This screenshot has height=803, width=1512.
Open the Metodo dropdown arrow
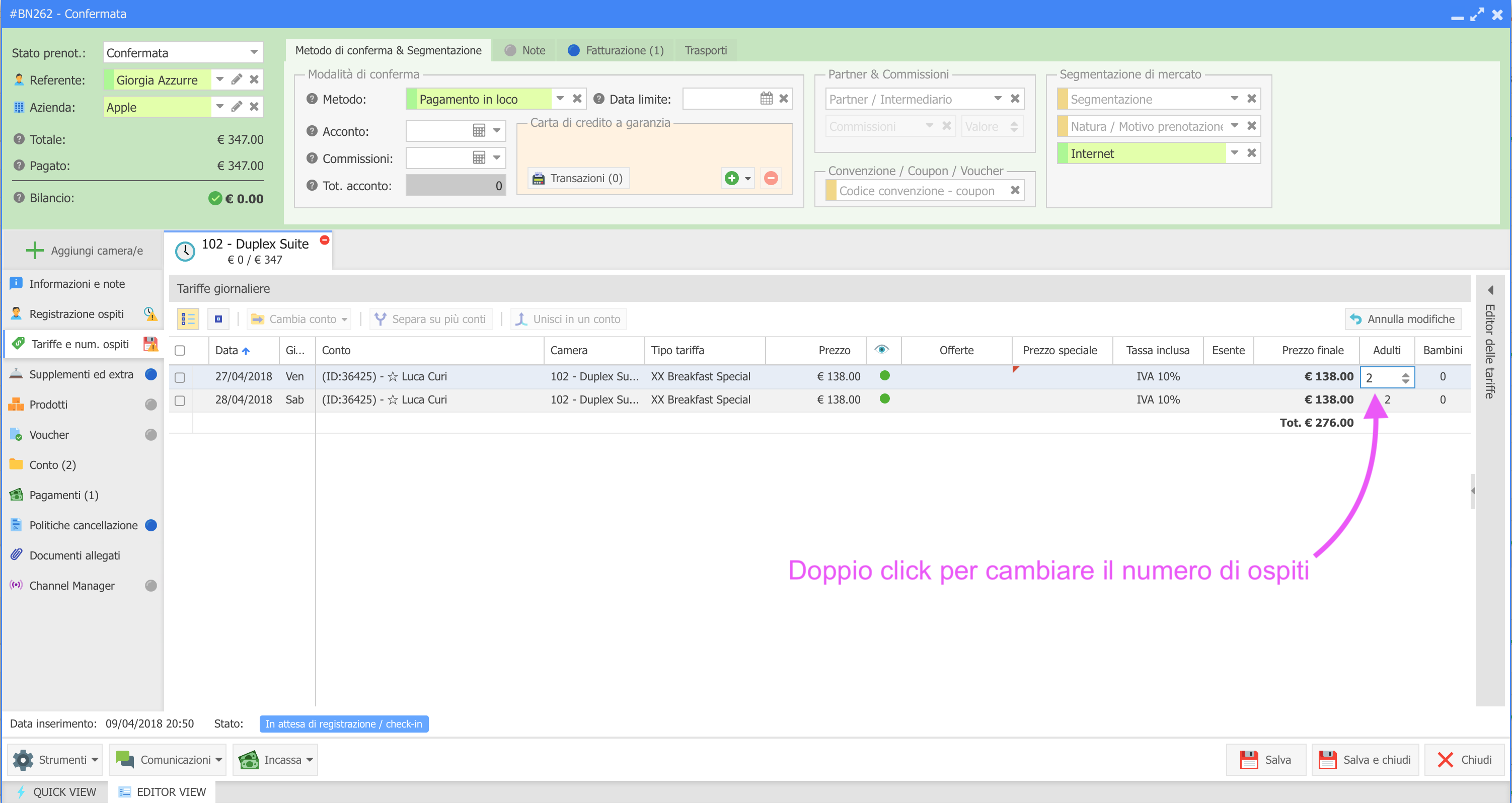[x=560, y=99]
